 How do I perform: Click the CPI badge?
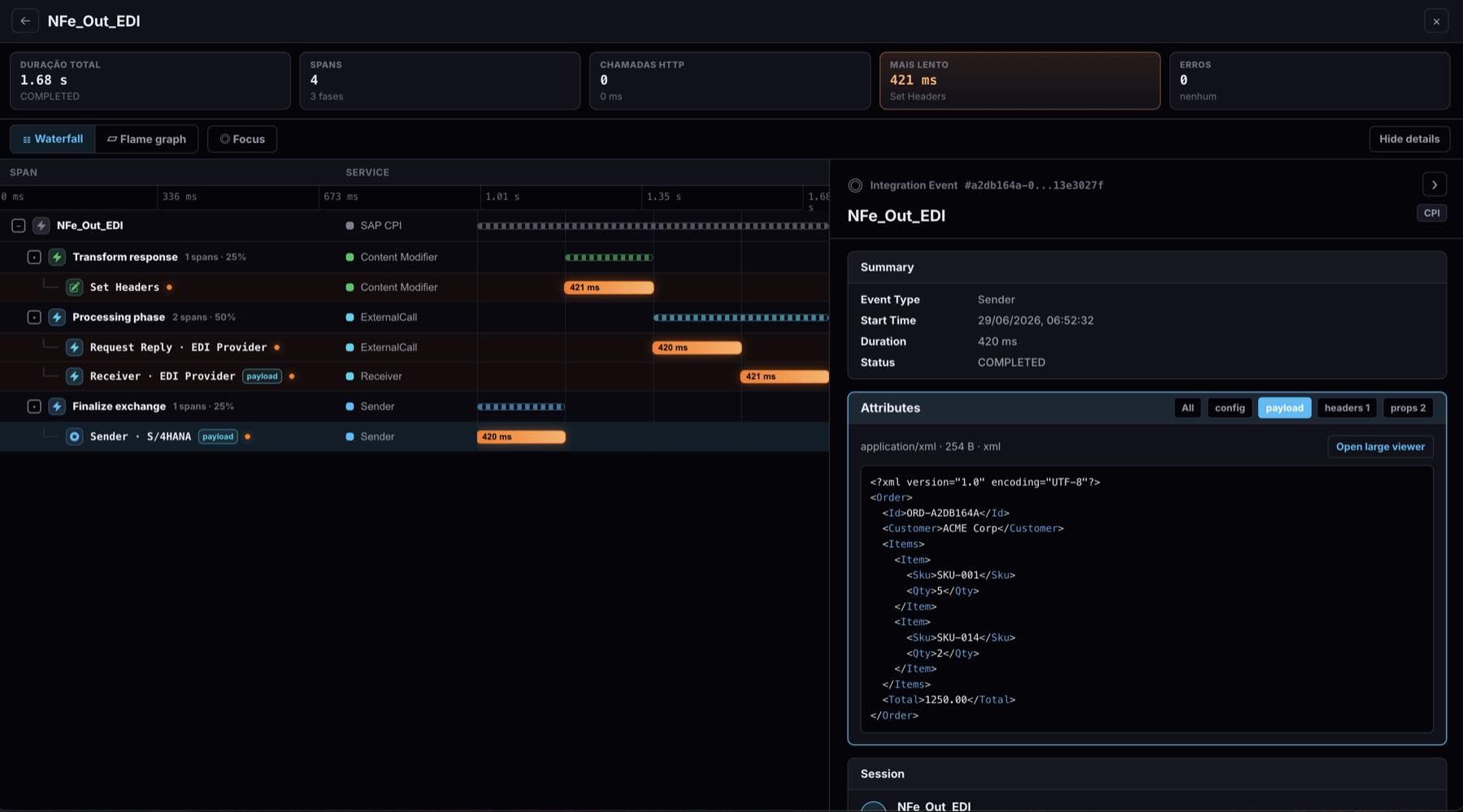[x=1431, y=213]
